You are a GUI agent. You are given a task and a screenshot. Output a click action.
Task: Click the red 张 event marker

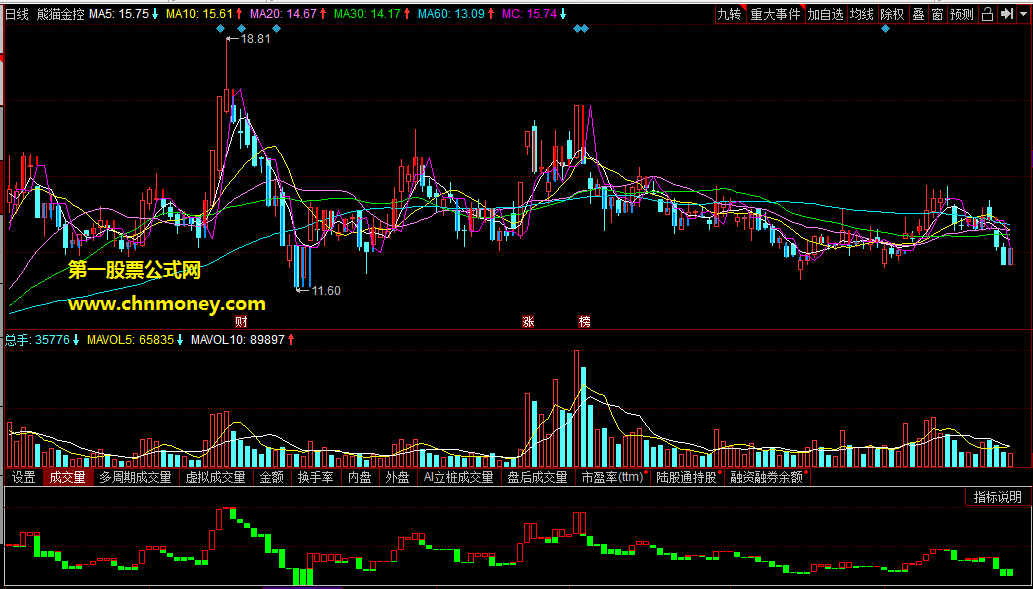coord(528,322)
